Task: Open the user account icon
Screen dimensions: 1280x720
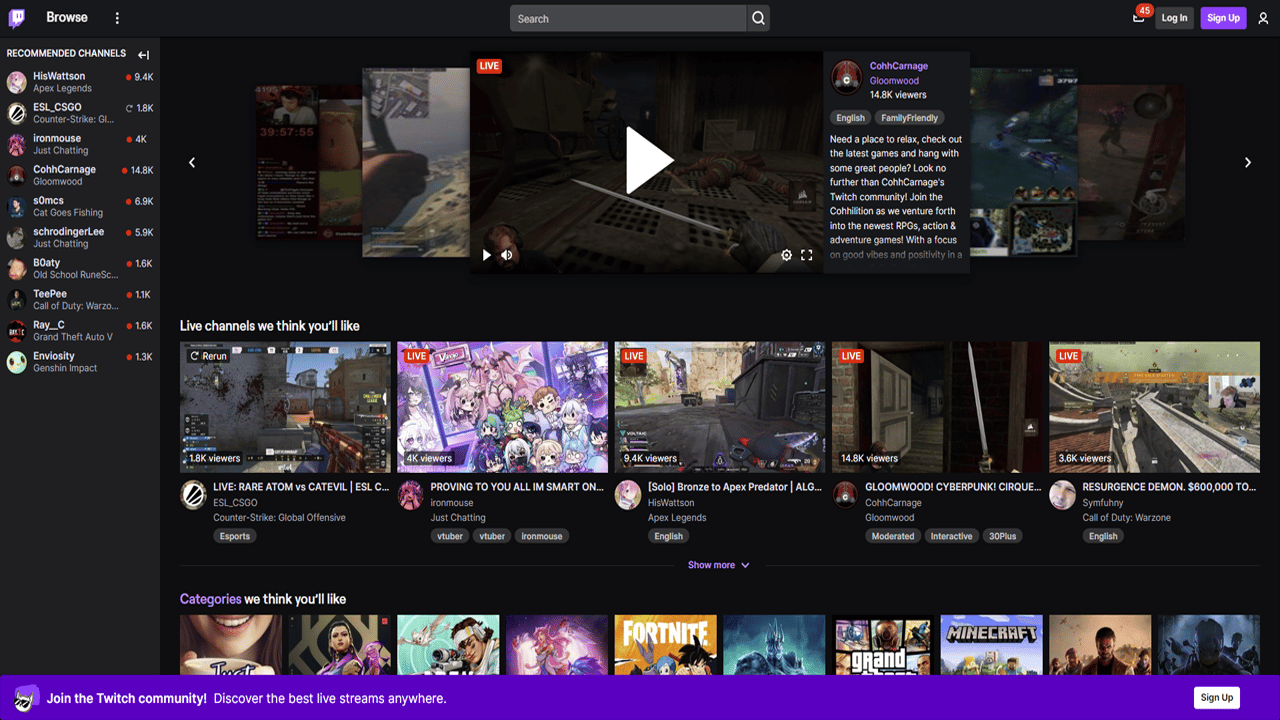Action: (x=1263, y=18)
